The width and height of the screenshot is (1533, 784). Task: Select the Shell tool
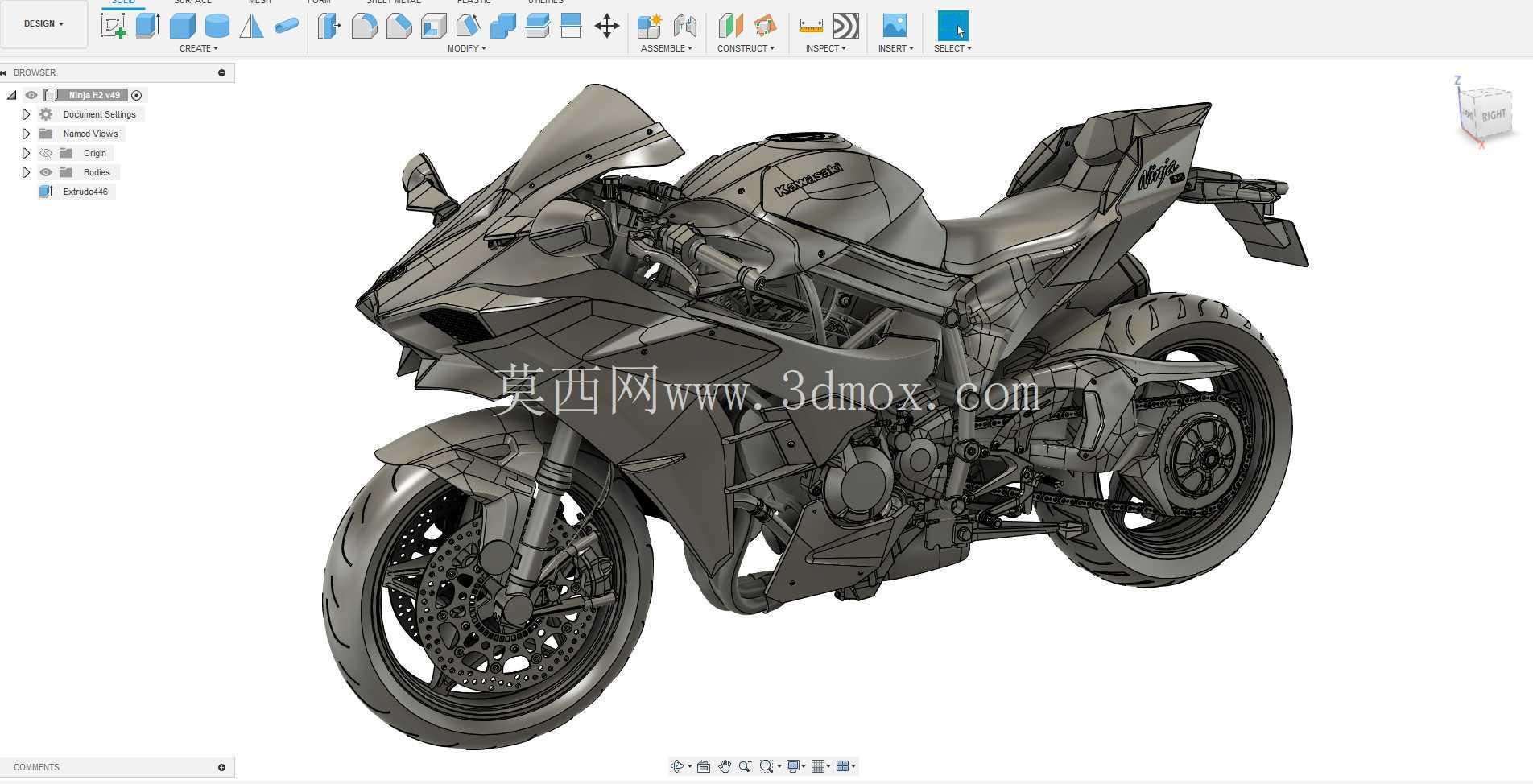[x=434, y=26]
